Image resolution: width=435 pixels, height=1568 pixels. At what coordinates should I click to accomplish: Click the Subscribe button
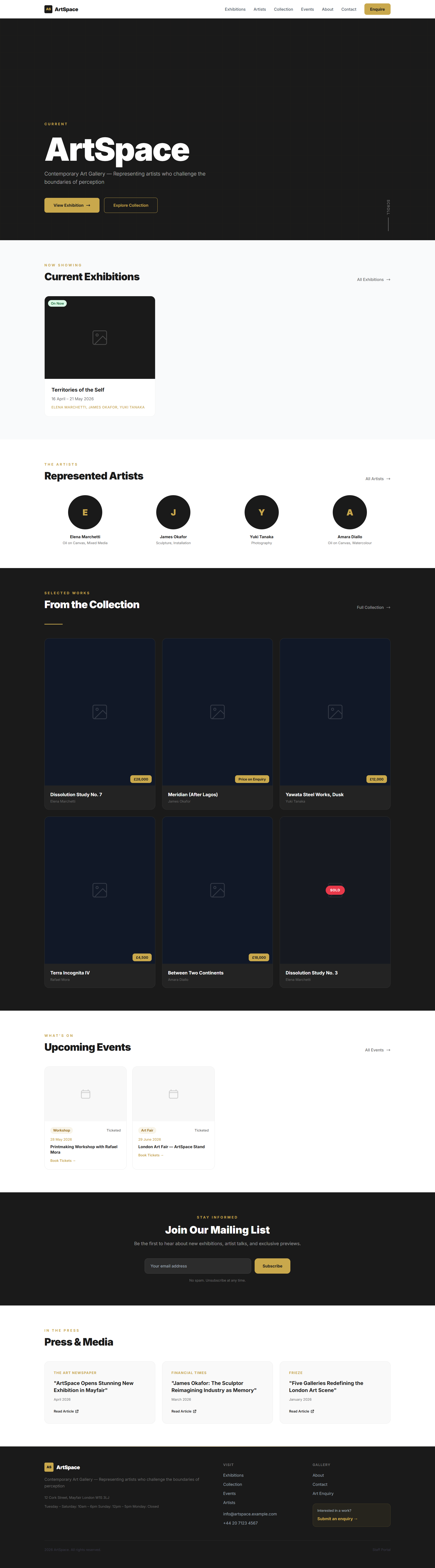click(272, 1266)
